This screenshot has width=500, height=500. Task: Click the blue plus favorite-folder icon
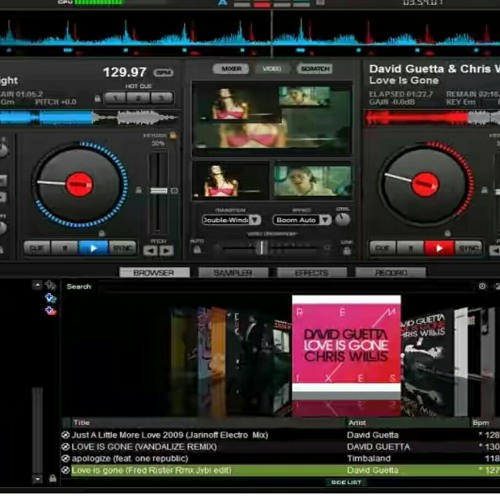click(x=51, y=298)
